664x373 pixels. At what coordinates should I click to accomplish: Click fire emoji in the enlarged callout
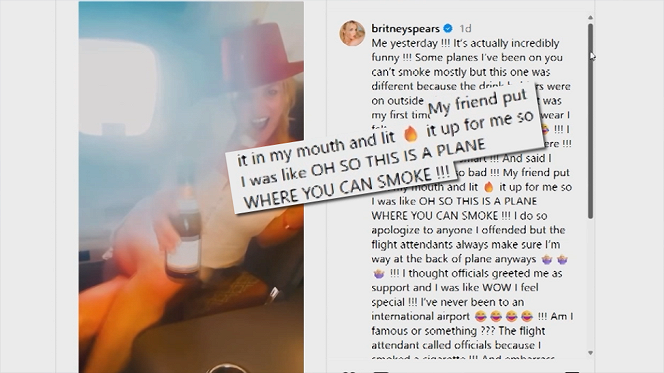point(410,134)
